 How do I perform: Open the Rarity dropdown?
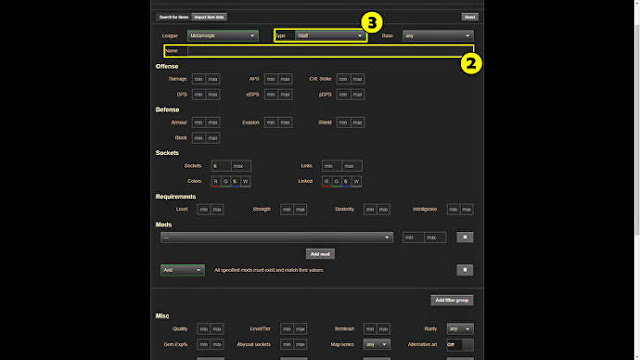[460, 329]
